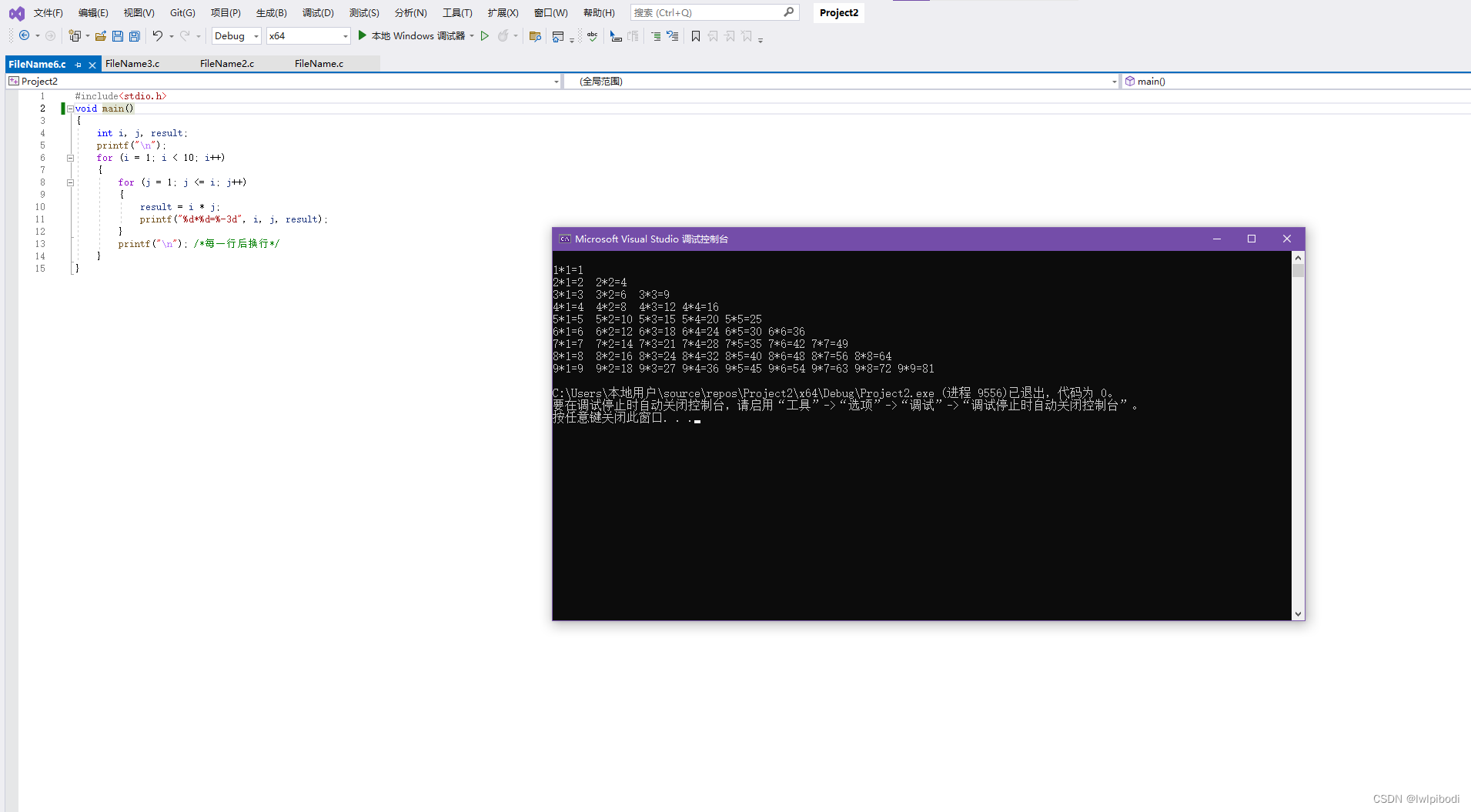Collapse the inner for loop on line 8
1471x812 pixels.
pos(70,182)
